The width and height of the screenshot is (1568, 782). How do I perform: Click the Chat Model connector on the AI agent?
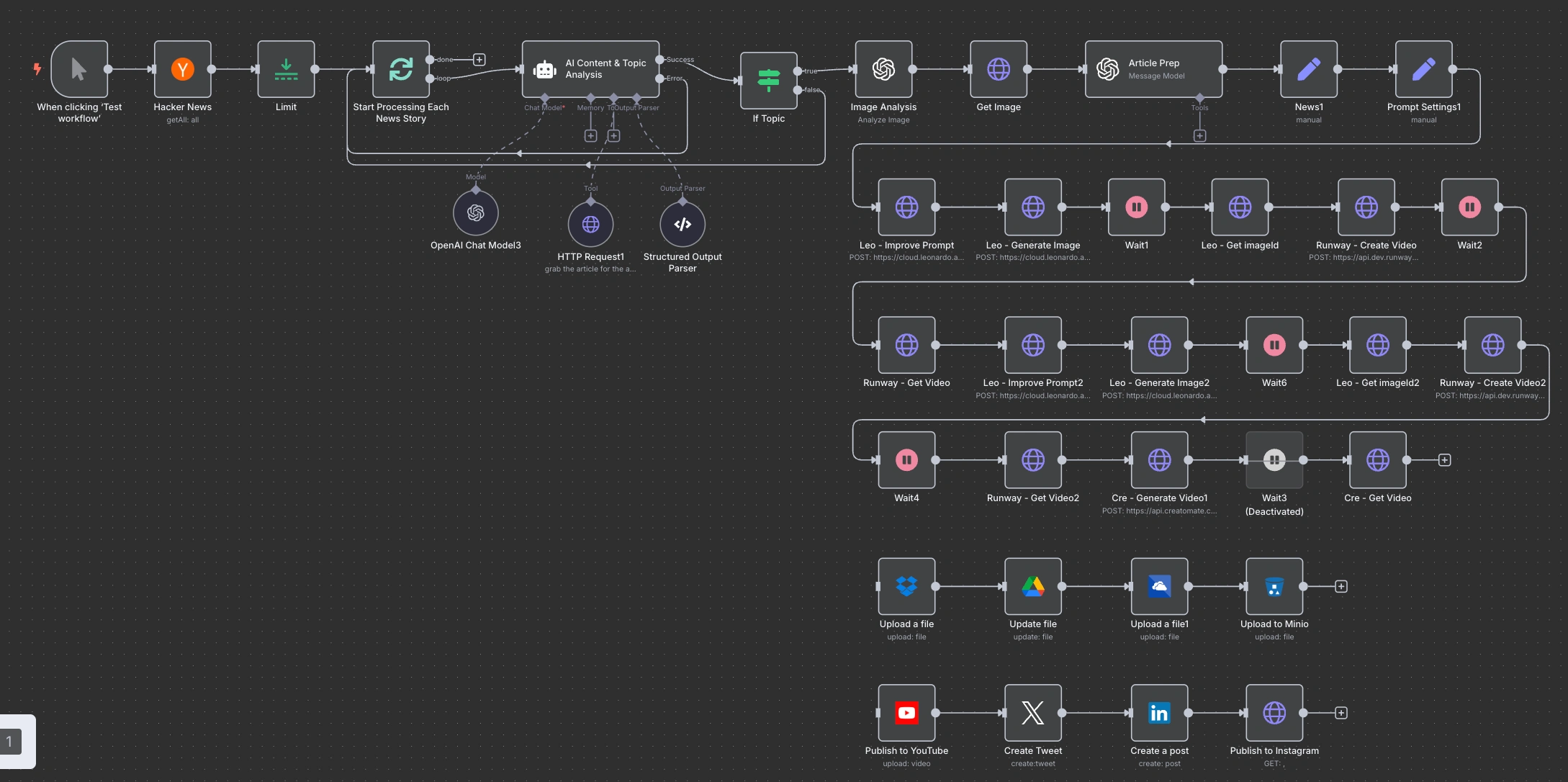(x=545, y=97)
